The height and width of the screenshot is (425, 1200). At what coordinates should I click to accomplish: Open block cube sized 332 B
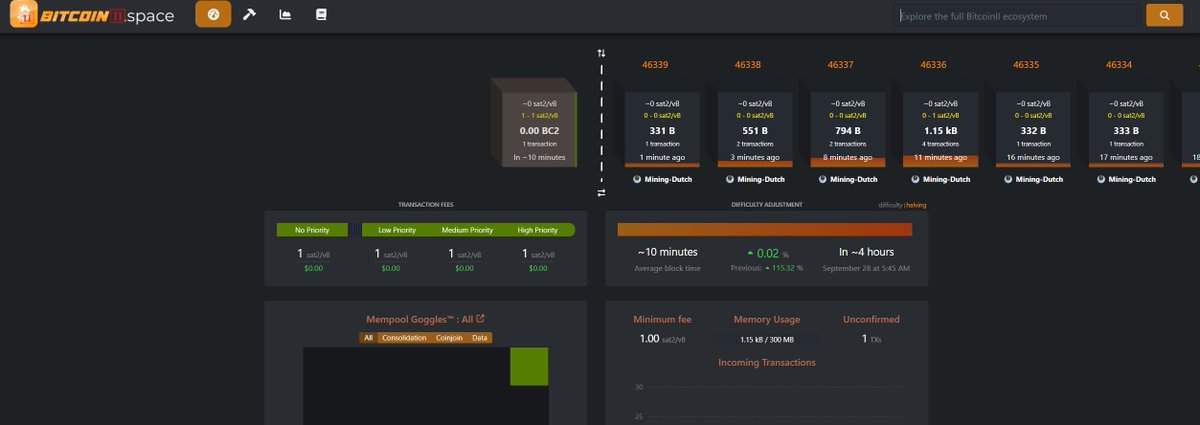click(1033, 130)
